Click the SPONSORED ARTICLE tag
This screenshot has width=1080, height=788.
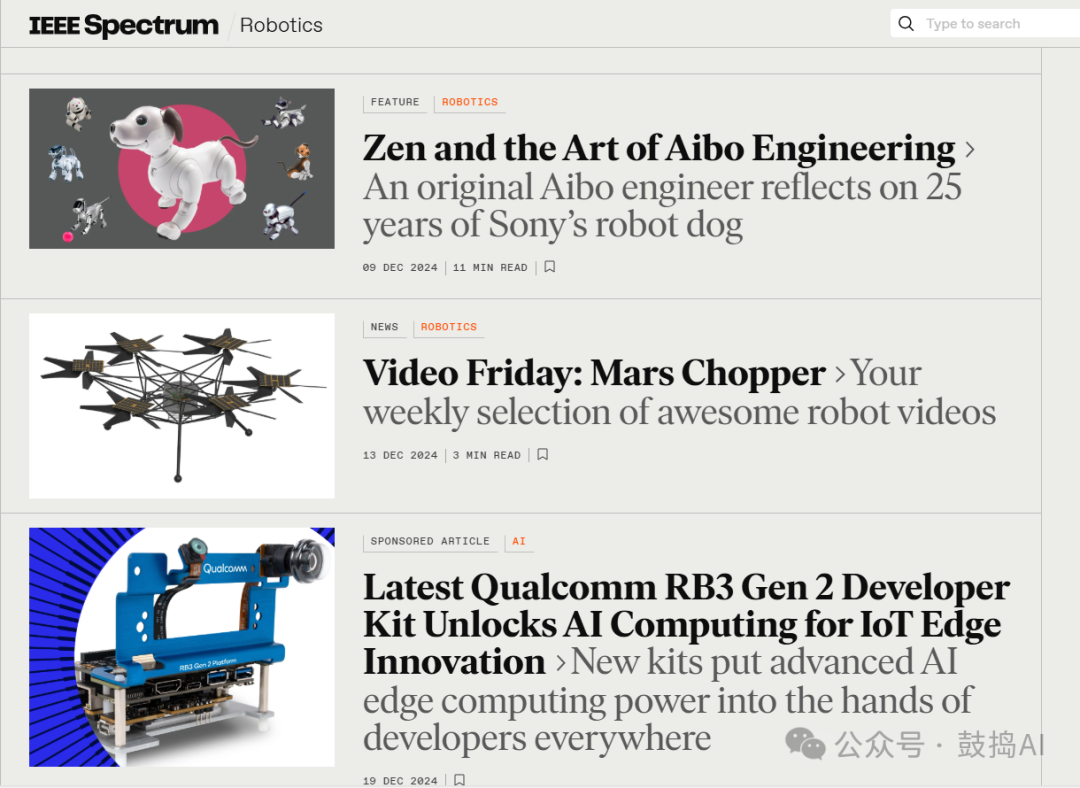pyautogui.click(x=430, y=541)
